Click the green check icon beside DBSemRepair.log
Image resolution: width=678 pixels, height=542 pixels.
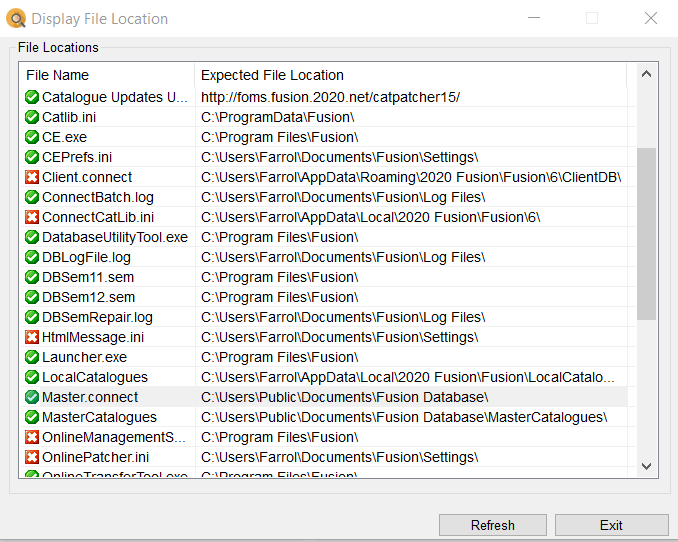pyautogui.click(x=32, y=317)
